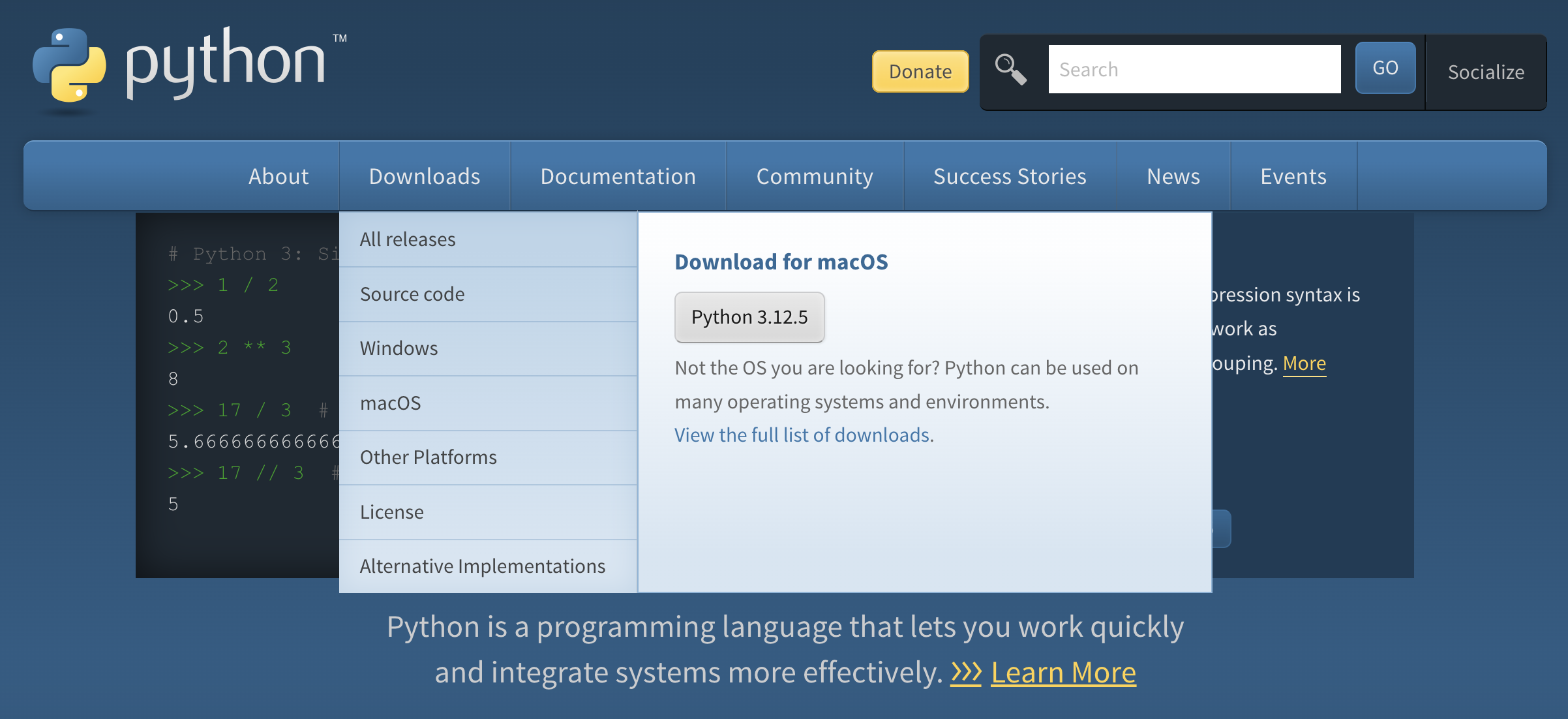Click the Search input field
The image size is (1568, 719).
(1194, 69)
